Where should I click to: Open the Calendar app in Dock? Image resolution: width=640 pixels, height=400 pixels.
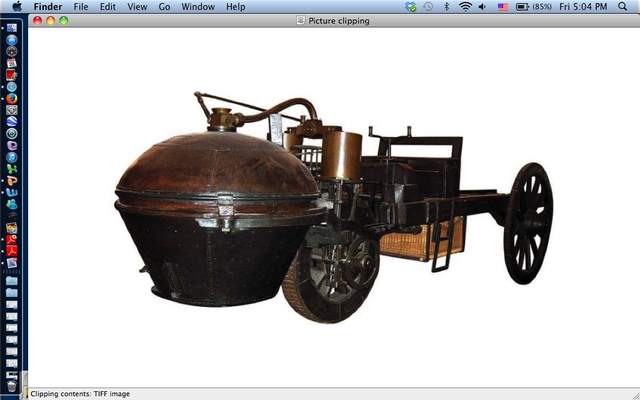point(12,63)
